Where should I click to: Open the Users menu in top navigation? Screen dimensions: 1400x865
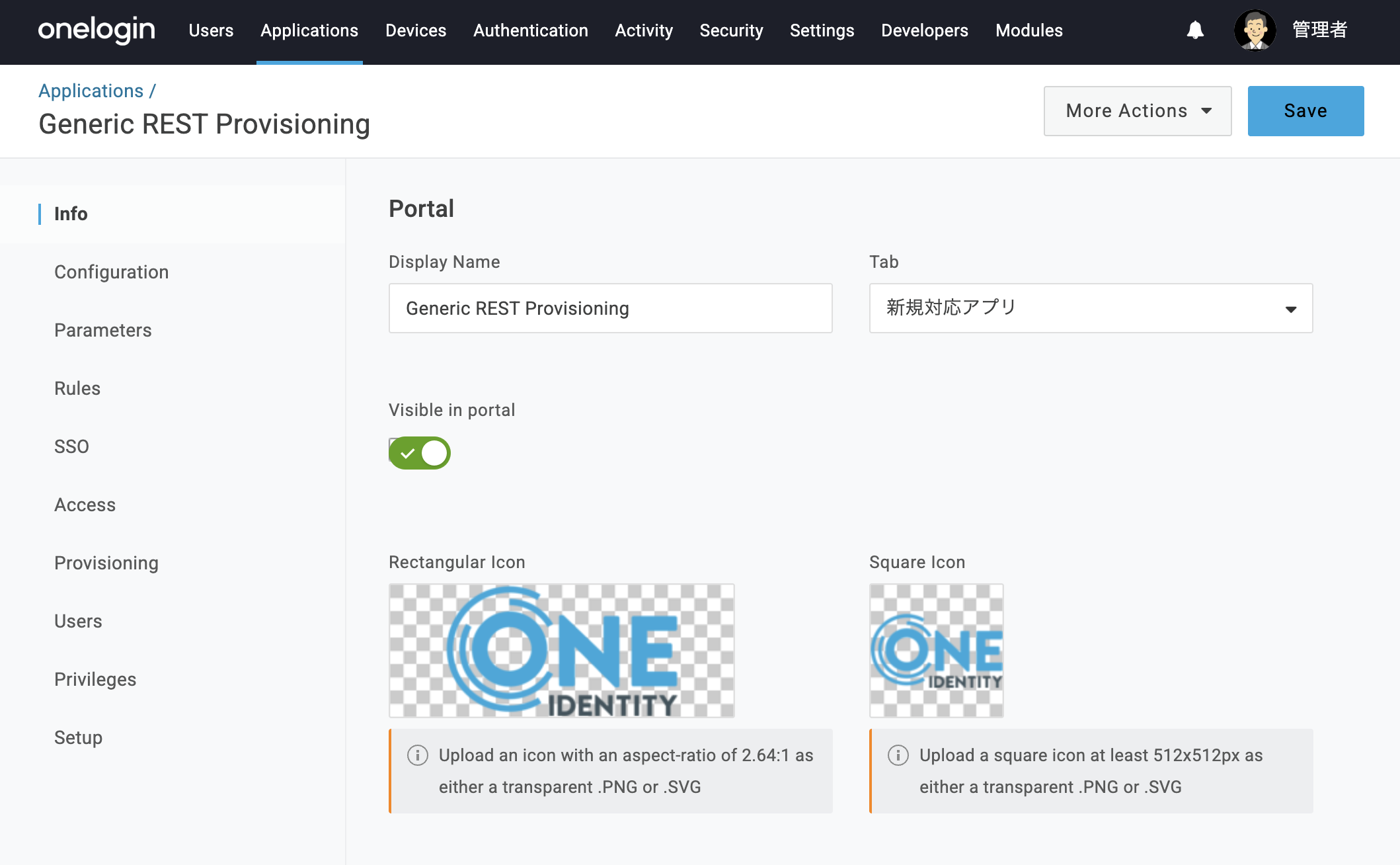coord(211,30)
